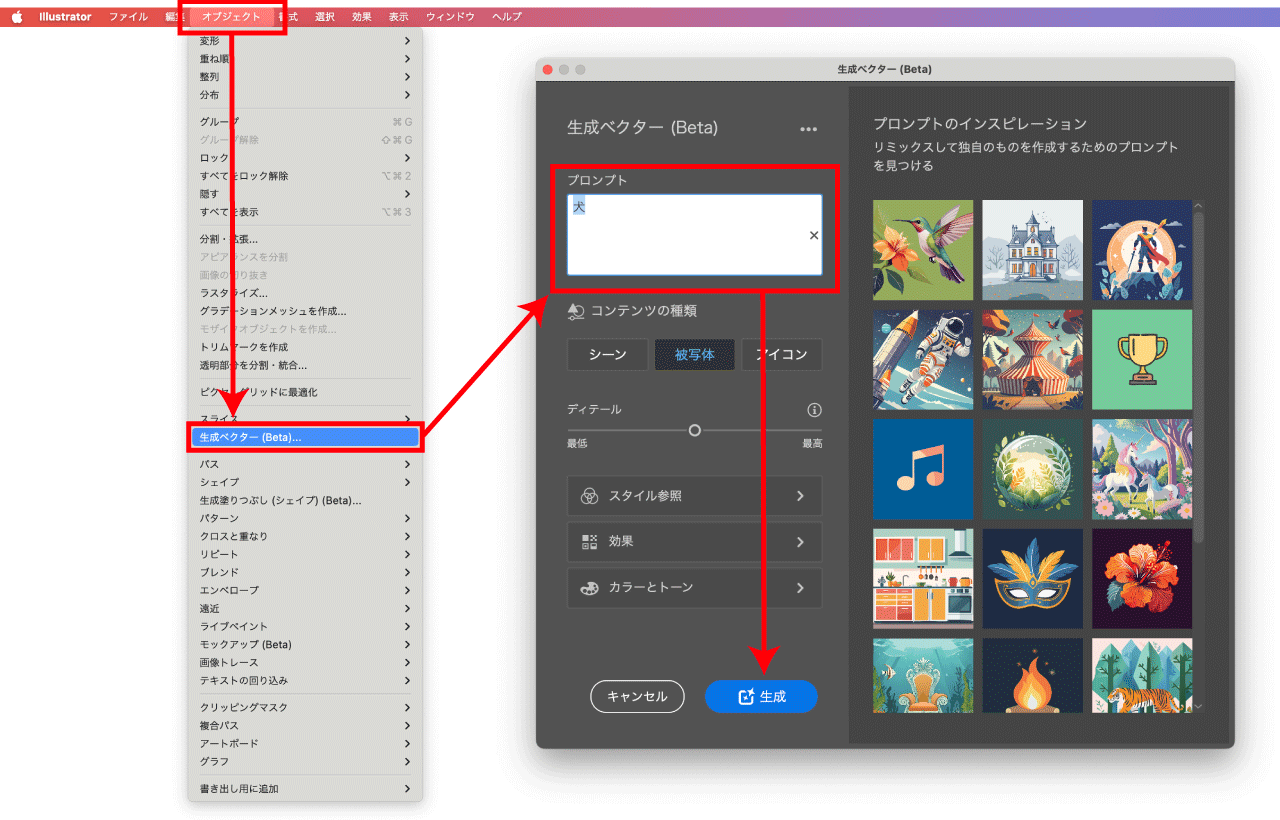Viewport: 1280px width, 820px height.
Task: Expand the スタイル参照 section
Action: pyautogui.click(x=695, y=495)
